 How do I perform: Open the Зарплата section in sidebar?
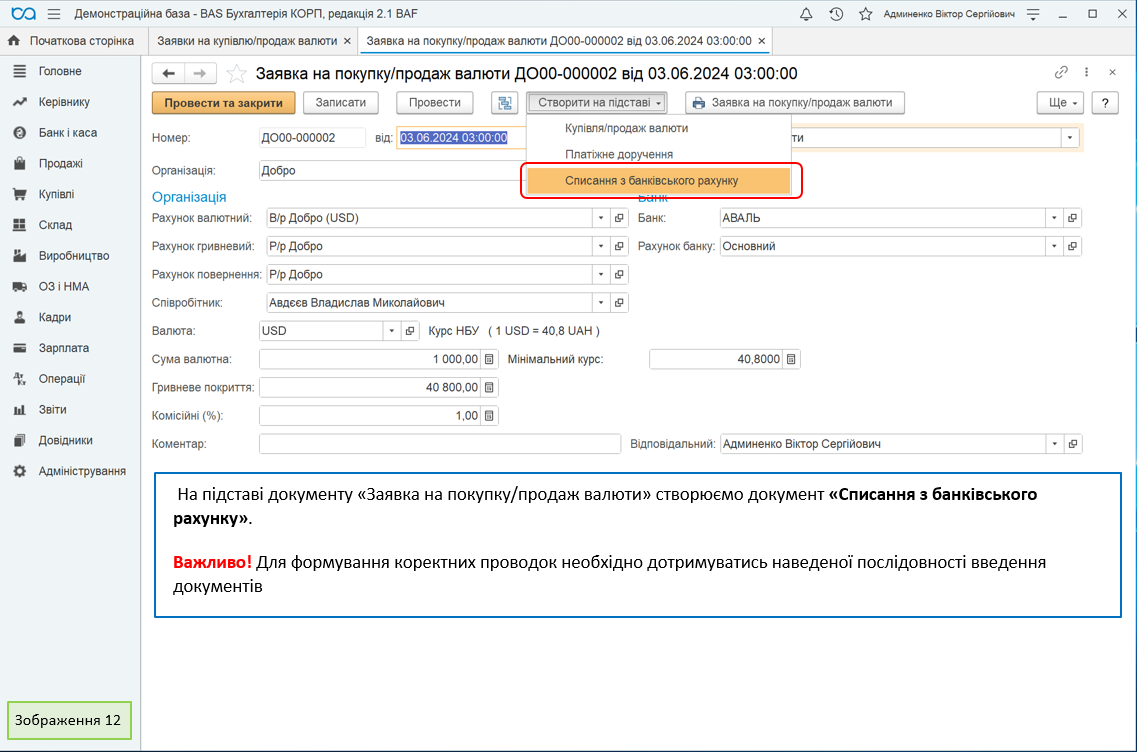click(64, 348)
